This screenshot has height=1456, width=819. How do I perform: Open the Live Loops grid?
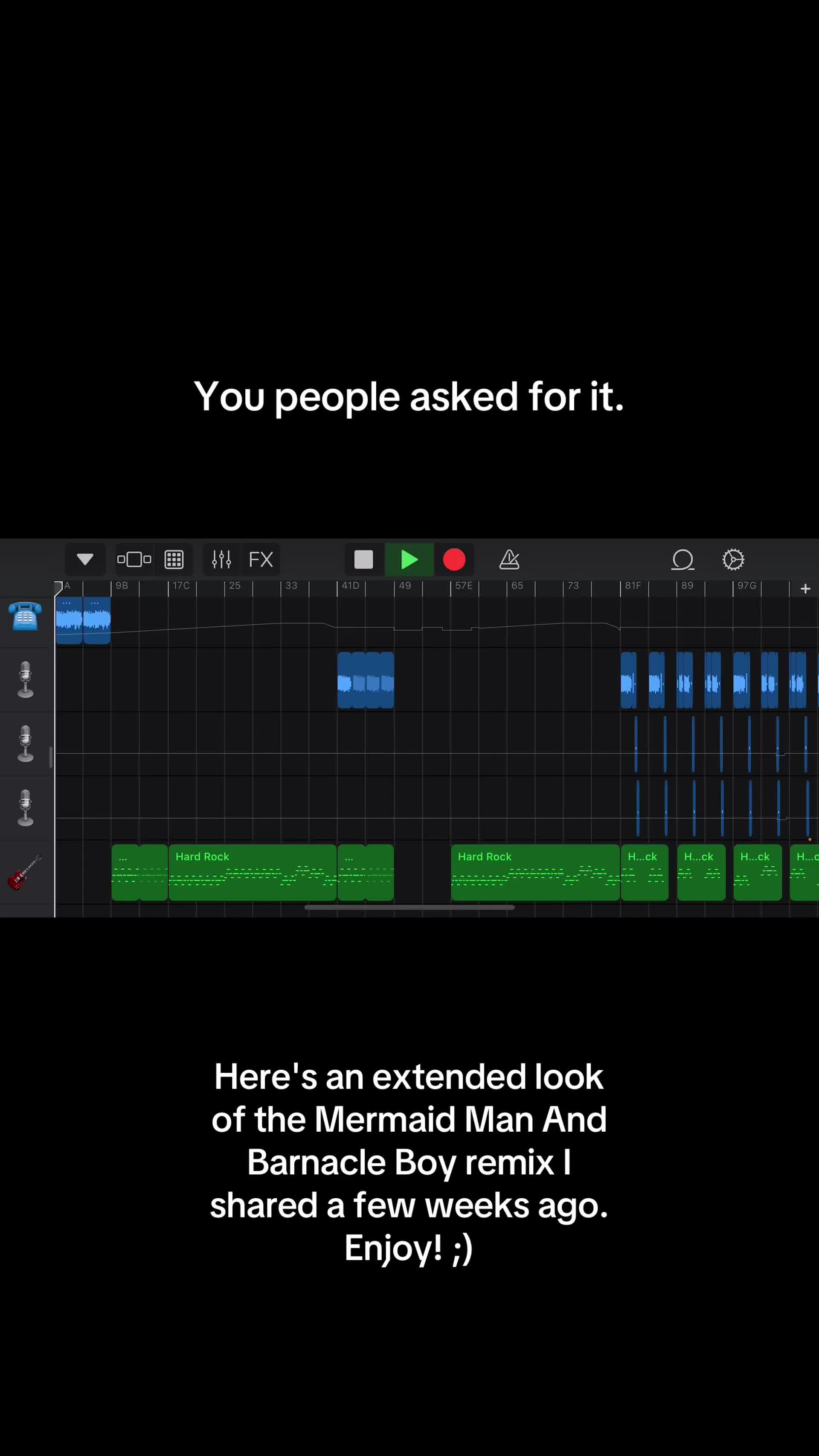[174, 559]
